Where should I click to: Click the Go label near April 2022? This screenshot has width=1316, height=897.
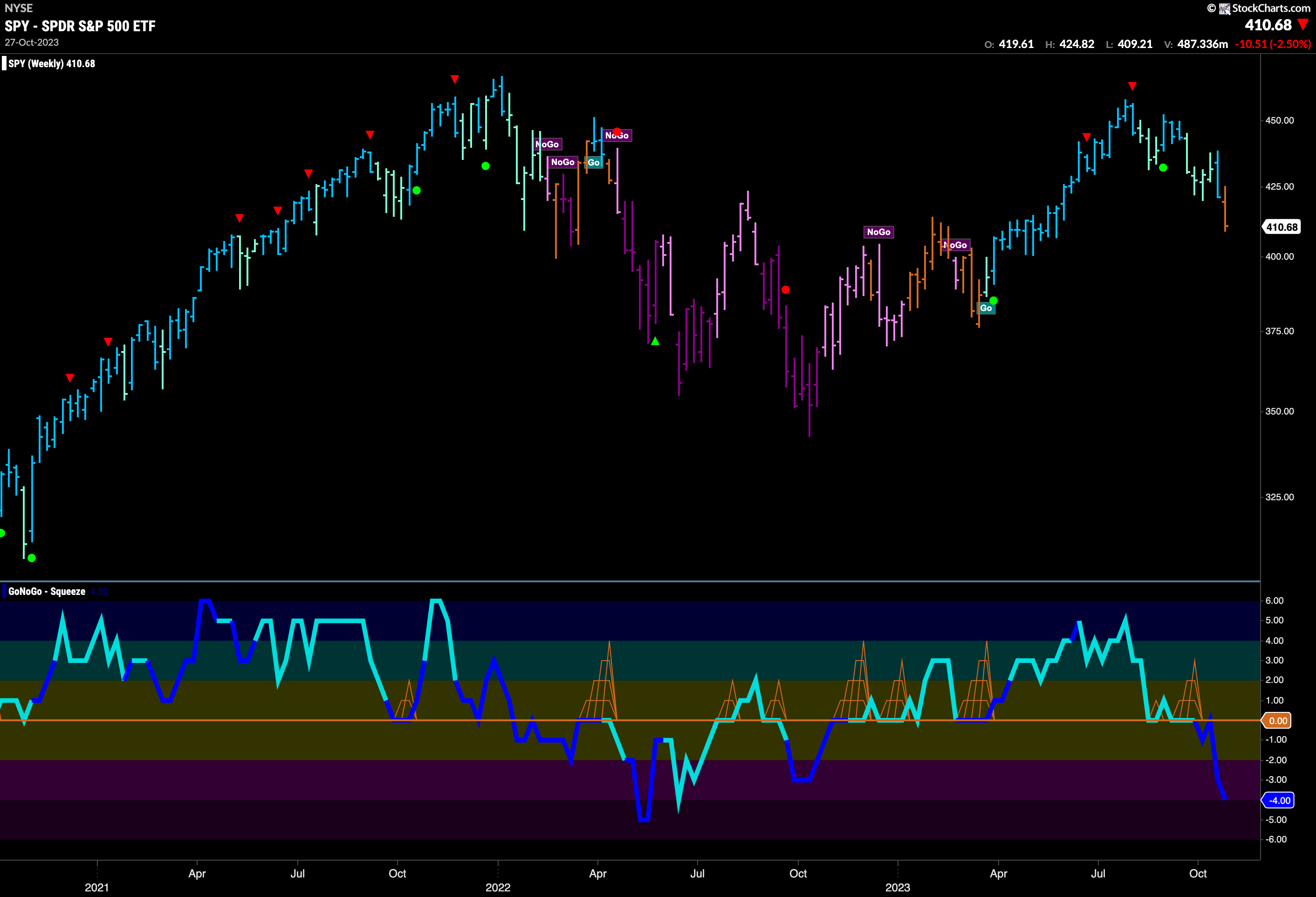pyautogui.click(x=593, y=163)
